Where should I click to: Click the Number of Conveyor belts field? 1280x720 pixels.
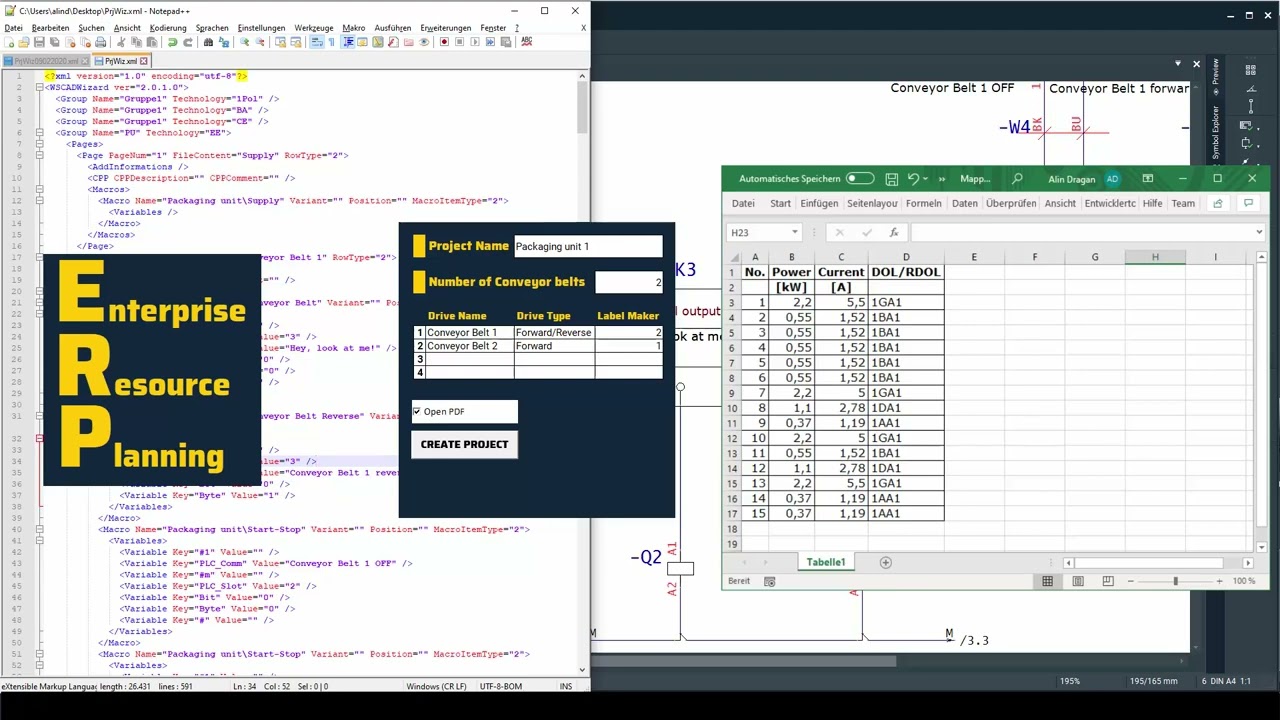(x=629, y=282)
